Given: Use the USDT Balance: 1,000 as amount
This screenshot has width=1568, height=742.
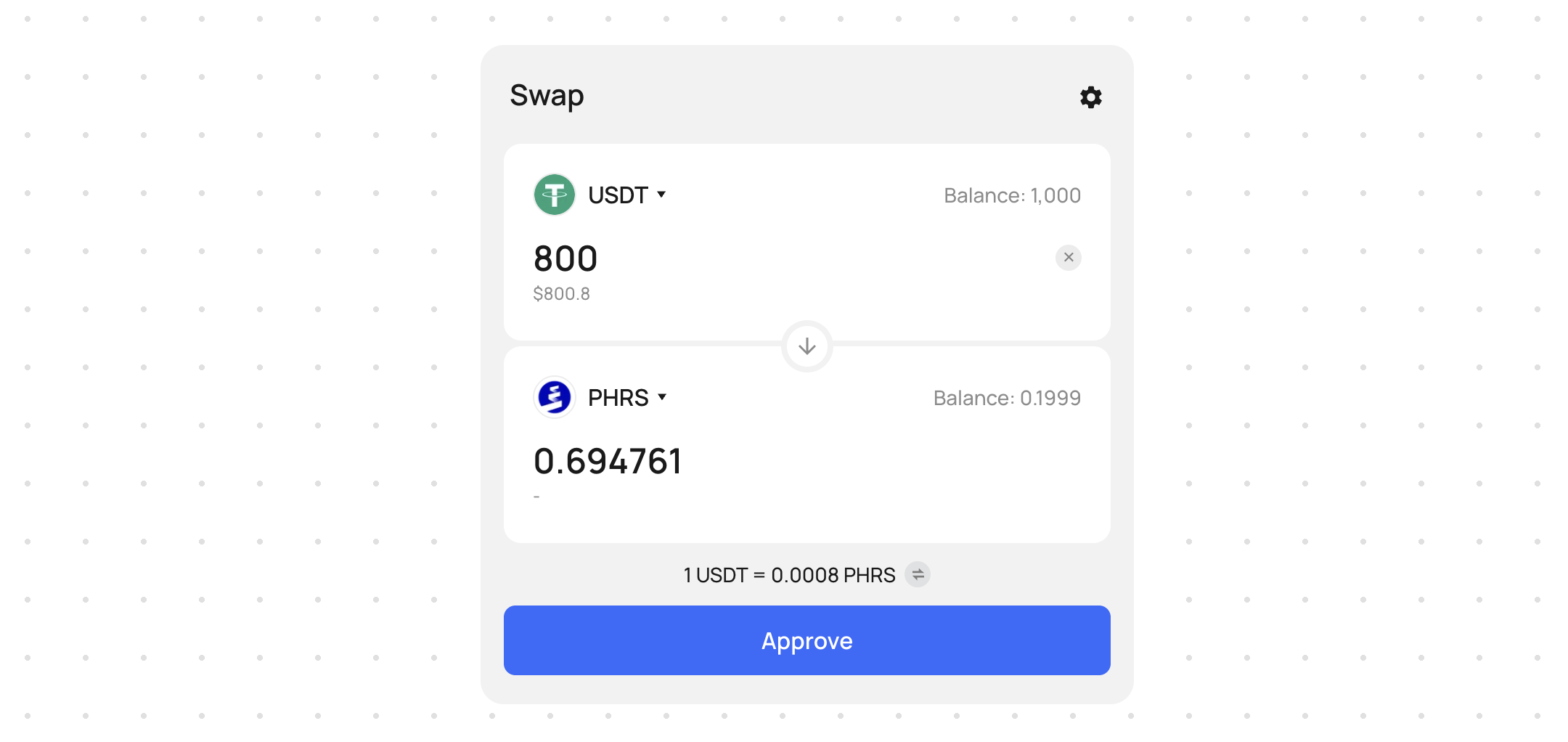Looking at the screenshot, I should pos(1012,195).
